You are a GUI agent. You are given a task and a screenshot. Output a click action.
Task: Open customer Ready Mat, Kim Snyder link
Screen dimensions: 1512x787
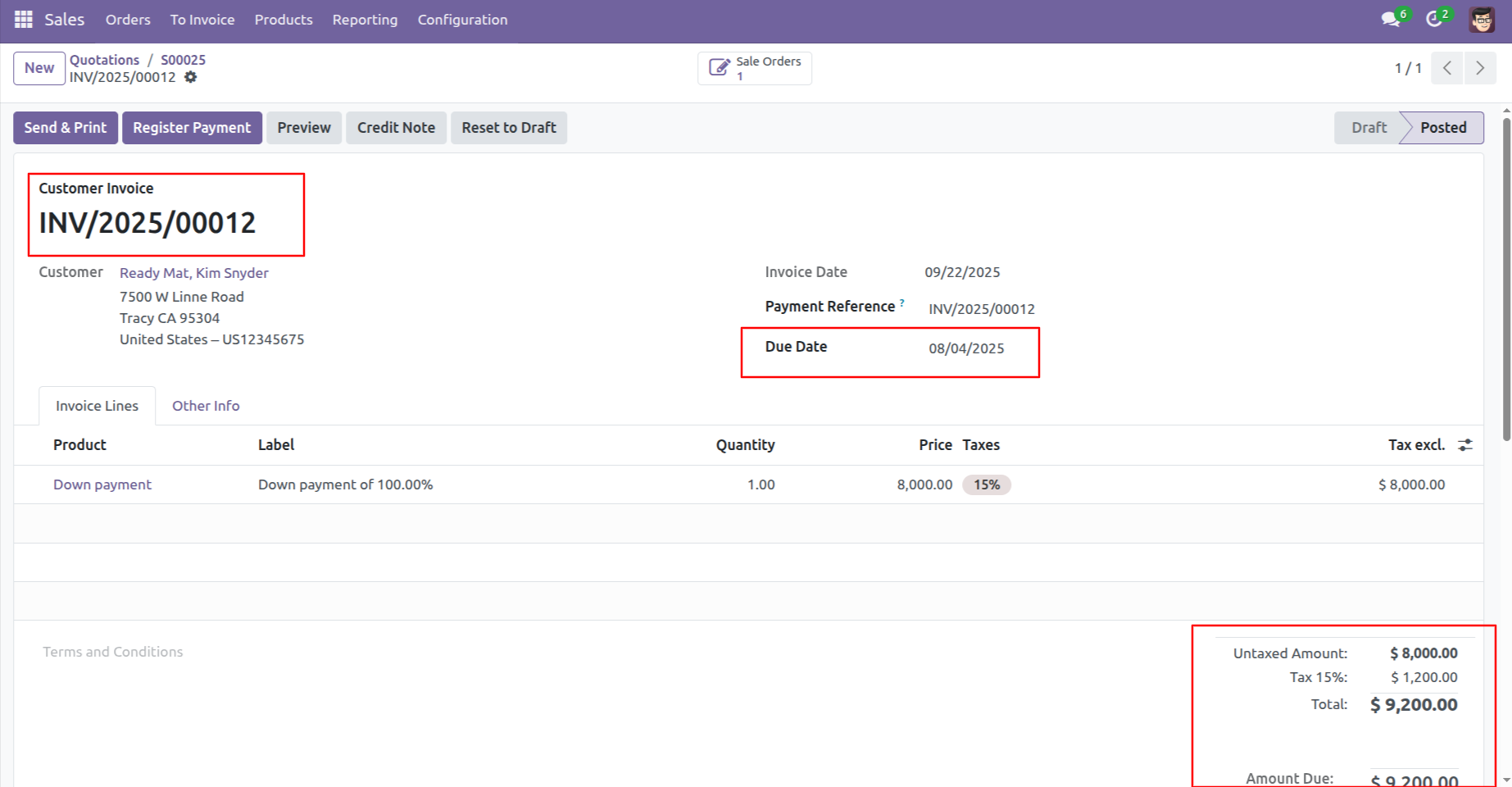[194, 273]
